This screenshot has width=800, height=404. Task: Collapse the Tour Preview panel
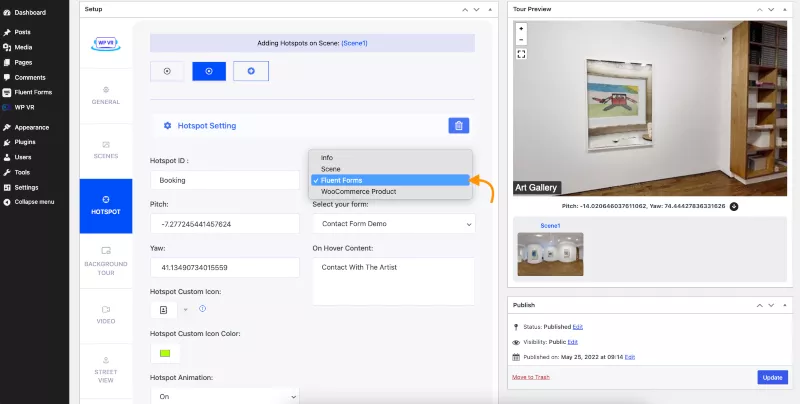(x=785, y=9)
